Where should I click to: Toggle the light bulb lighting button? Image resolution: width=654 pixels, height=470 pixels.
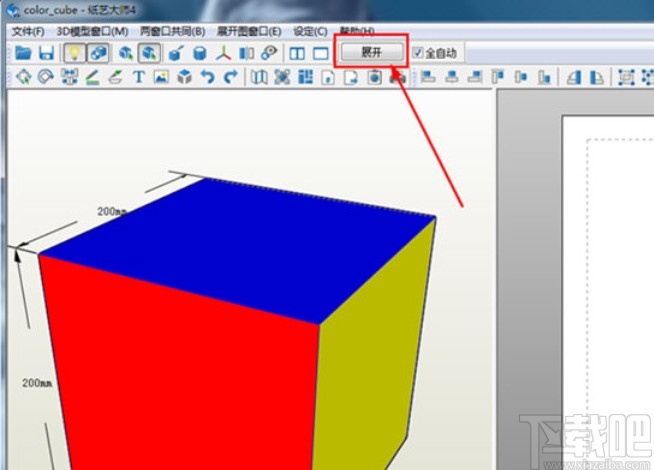tap(75, 53)
